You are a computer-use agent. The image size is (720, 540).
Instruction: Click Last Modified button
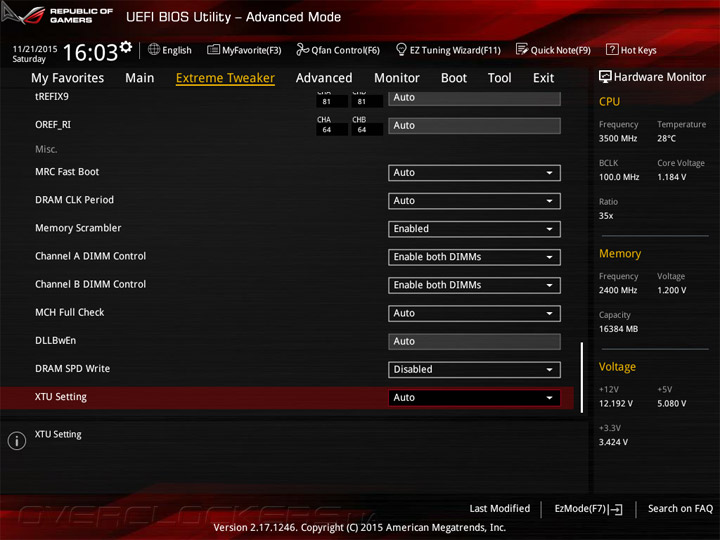(x=500, y=509)
